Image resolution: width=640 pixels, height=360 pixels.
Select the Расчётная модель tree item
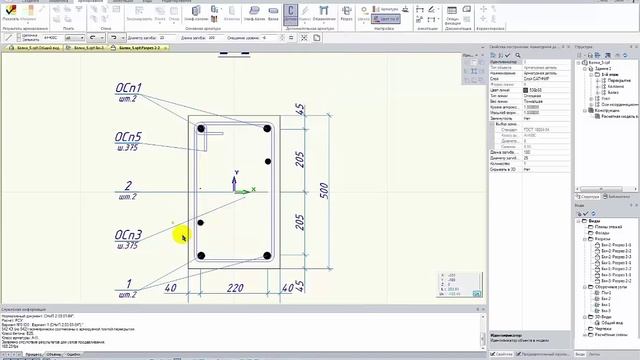(x=619, y=116)
